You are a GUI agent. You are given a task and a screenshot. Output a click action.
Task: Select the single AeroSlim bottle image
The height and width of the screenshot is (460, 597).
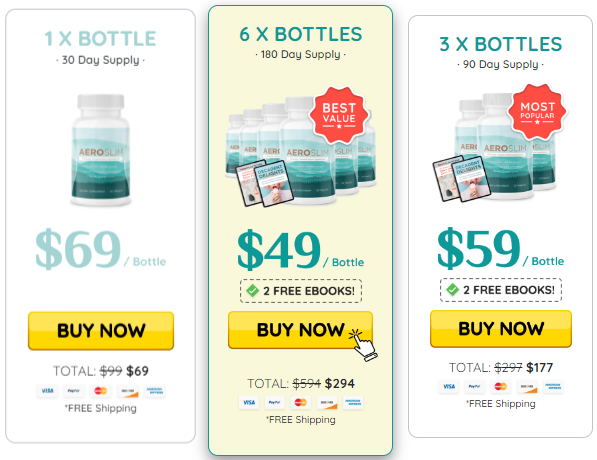coord(101,150)
